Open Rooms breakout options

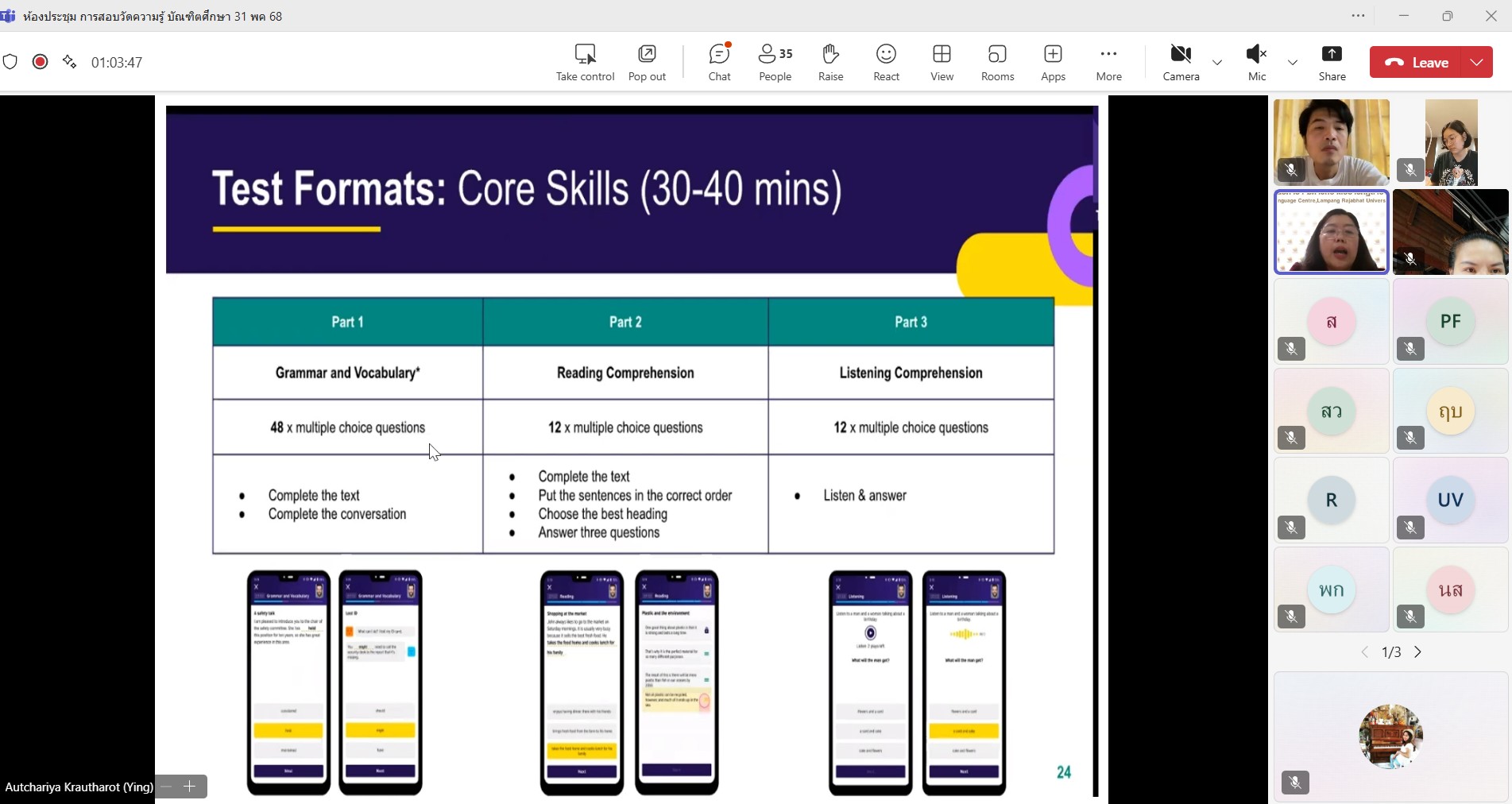pos(997,62)
